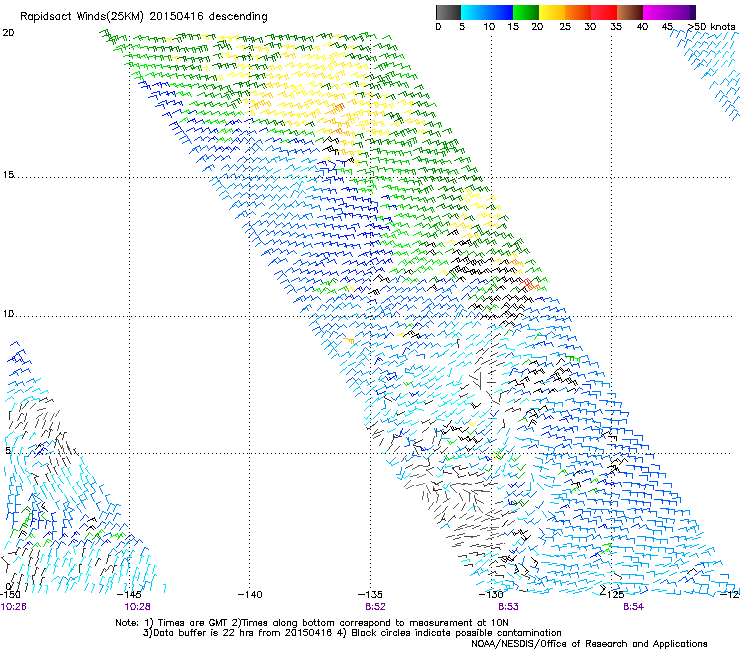Select the gray 0-5 knots legend segment
This screenshot has width=740, height=650.
(448, 12)
